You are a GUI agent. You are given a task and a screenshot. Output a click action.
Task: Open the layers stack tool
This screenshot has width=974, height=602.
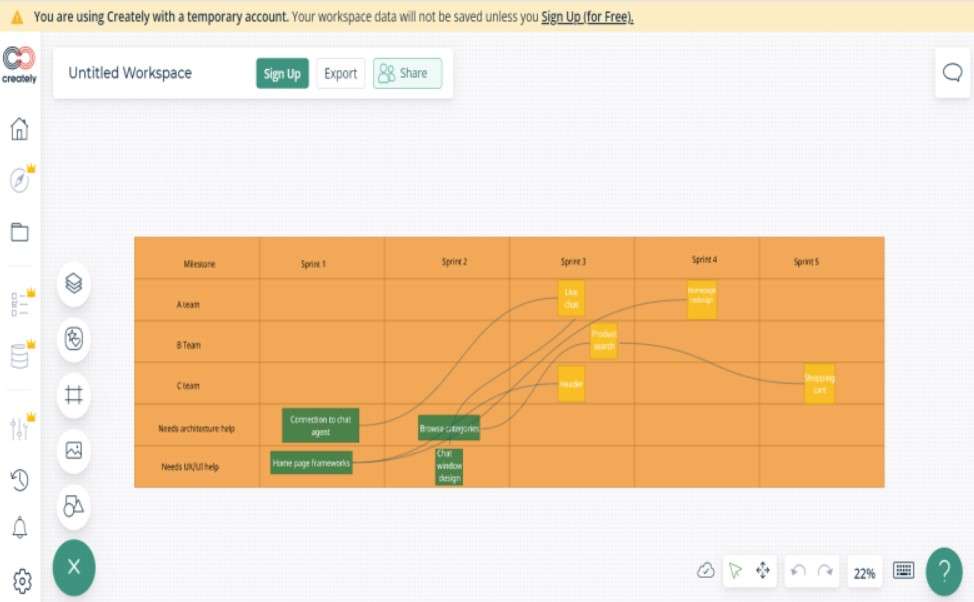[73, 284]
